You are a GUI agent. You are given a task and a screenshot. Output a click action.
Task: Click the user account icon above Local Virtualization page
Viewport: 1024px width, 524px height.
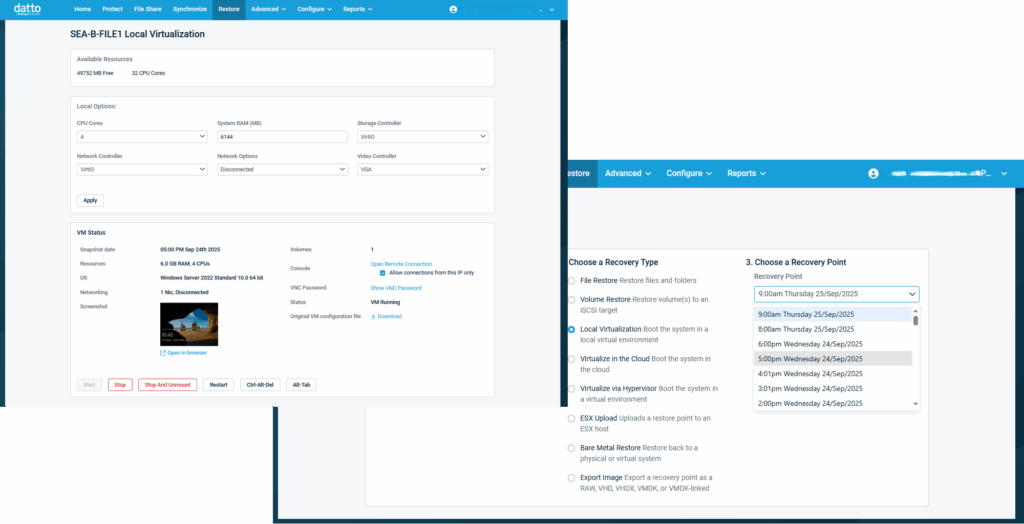453,9
